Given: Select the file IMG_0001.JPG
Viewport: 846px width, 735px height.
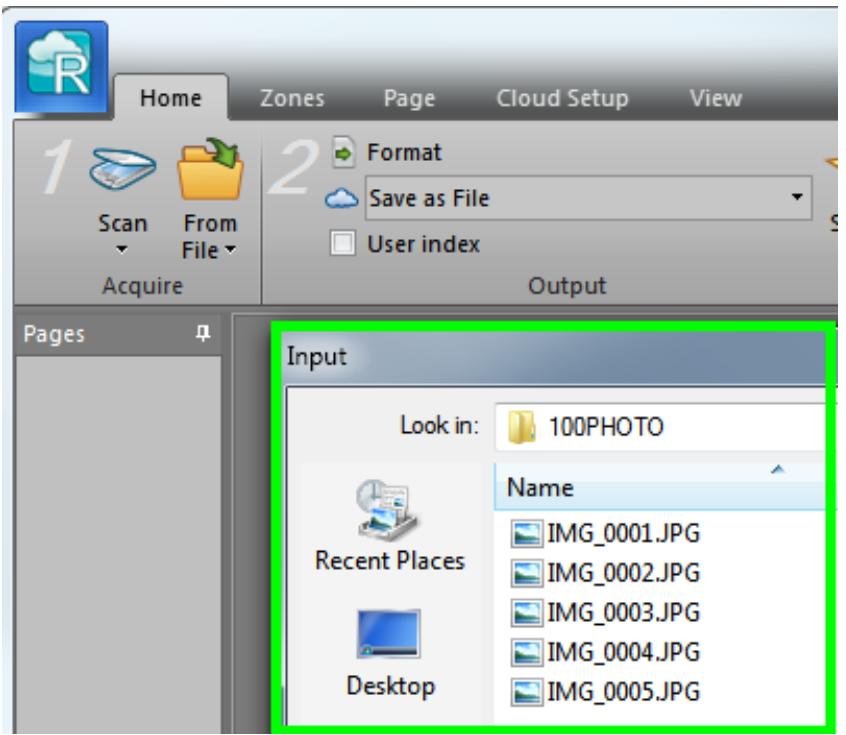Looking at the screenshot, I should (605, 533).
